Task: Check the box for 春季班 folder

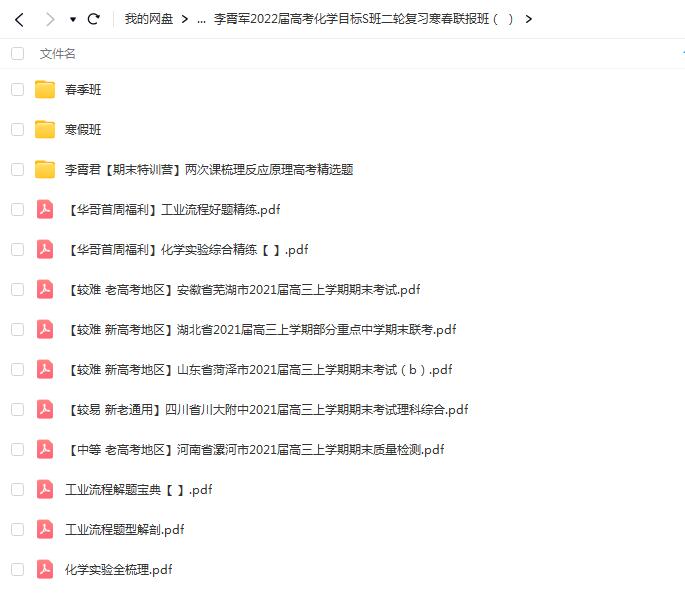Action: (17, 89)
